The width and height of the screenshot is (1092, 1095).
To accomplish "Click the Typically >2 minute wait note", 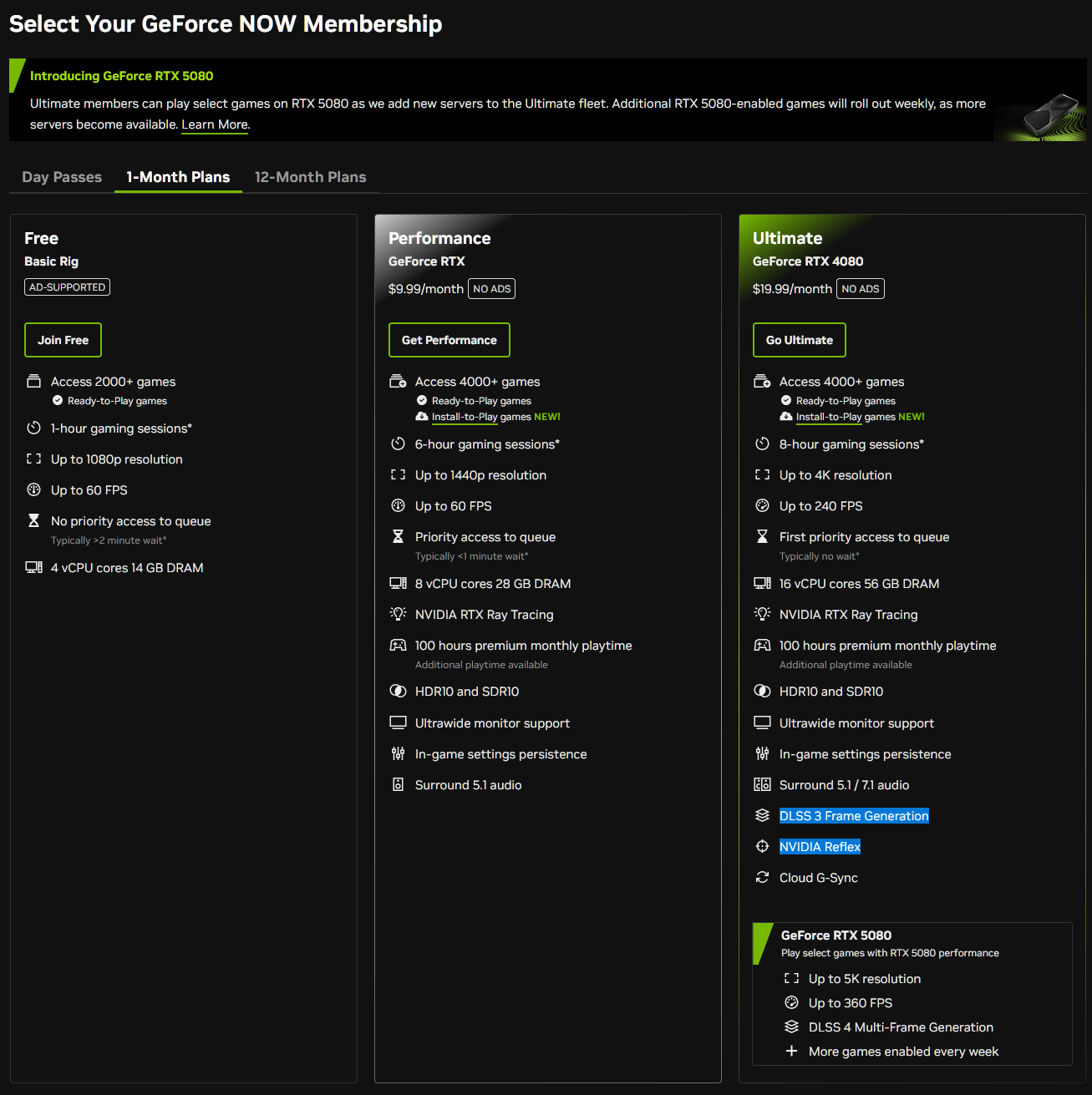I will [x=109, y=540].
